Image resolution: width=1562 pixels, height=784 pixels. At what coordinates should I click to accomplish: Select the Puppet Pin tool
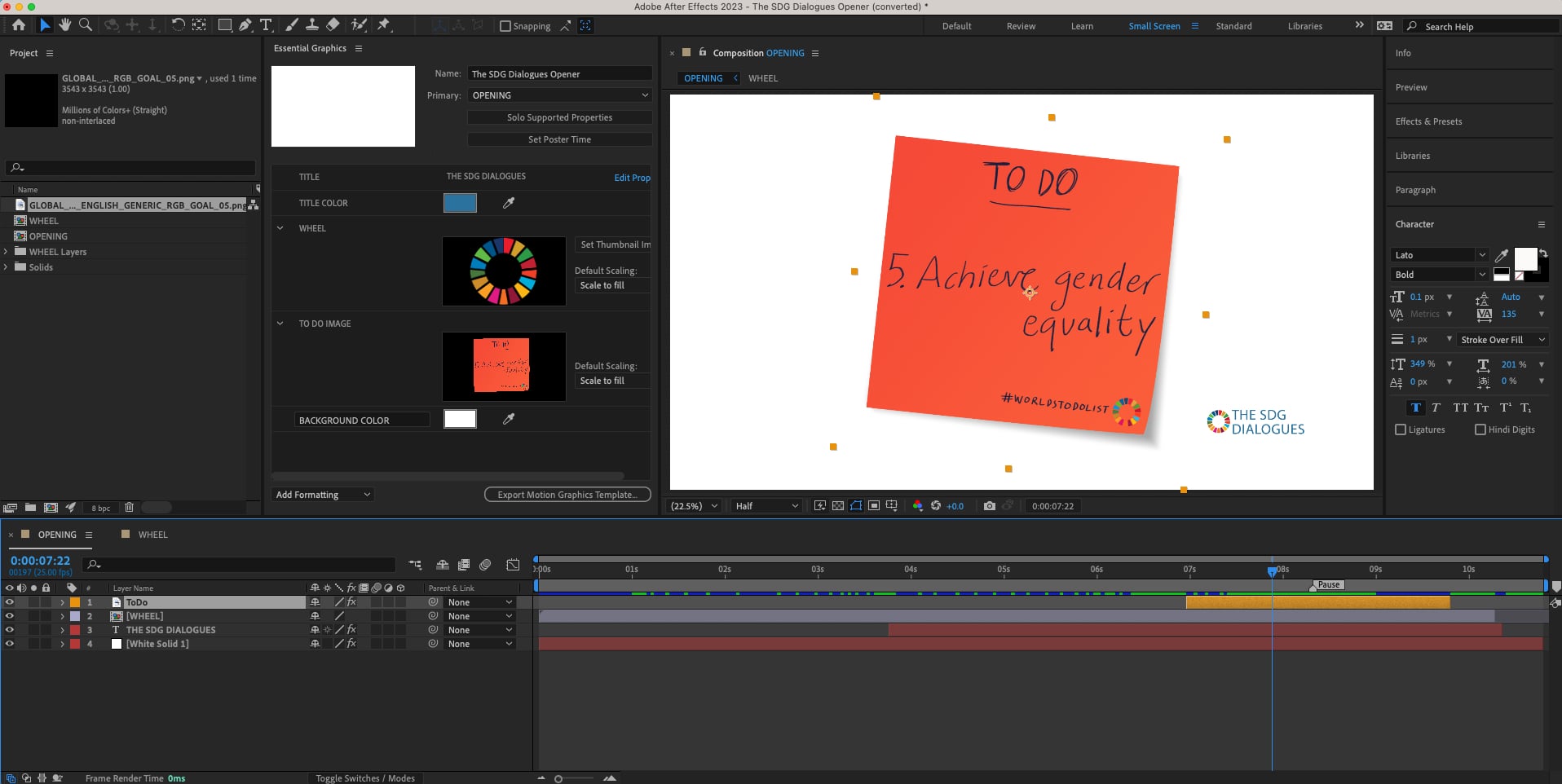tap(384, 25)
